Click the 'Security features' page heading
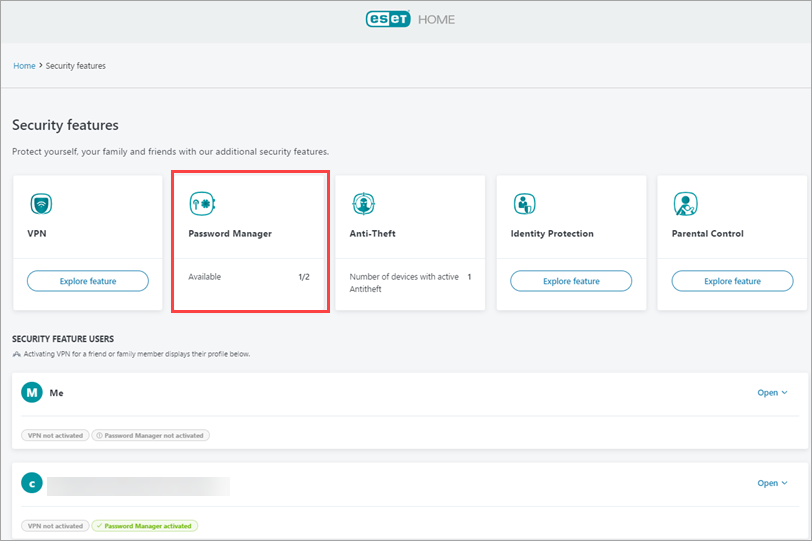 [x=65, y=125]
